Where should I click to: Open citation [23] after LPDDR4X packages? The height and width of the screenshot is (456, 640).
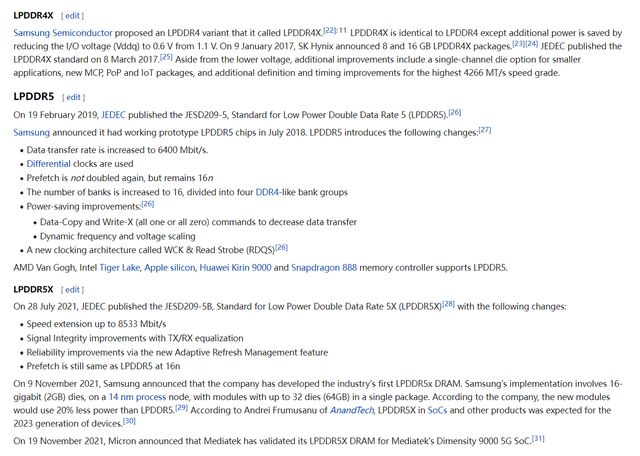[518, 44]
